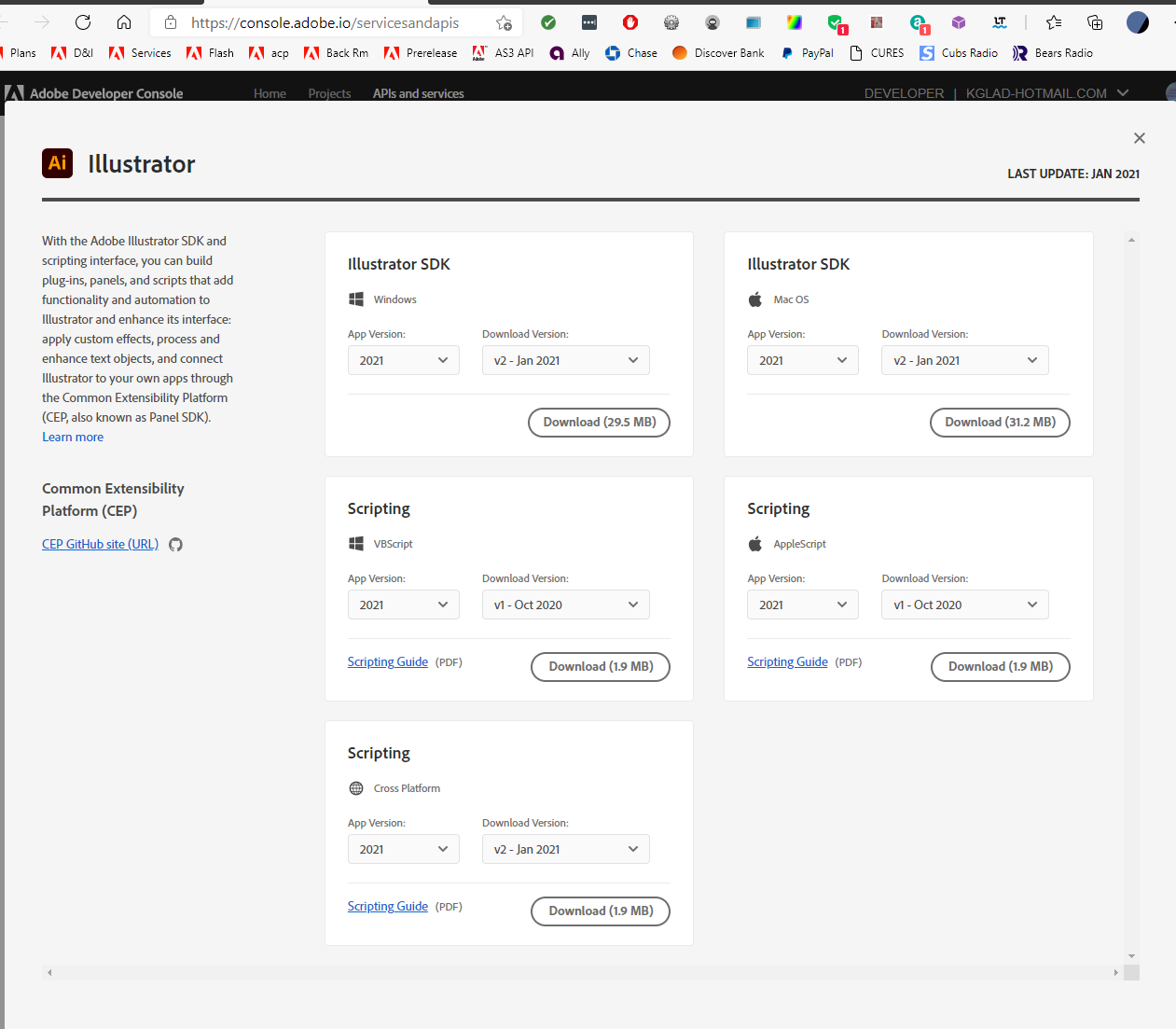Click the browser reload icon
1176x1029 pixels.
pyautogui.click(x=83, y=22)
